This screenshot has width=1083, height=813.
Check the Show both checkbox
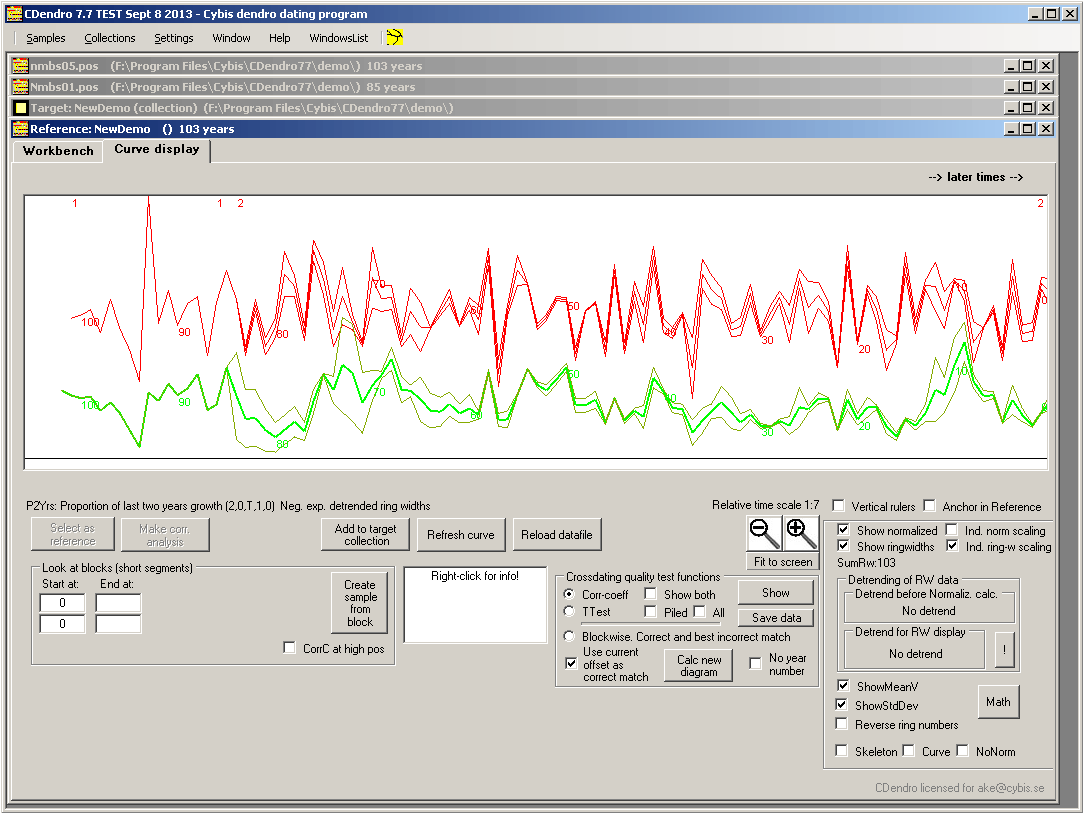(x=651, y=594)
